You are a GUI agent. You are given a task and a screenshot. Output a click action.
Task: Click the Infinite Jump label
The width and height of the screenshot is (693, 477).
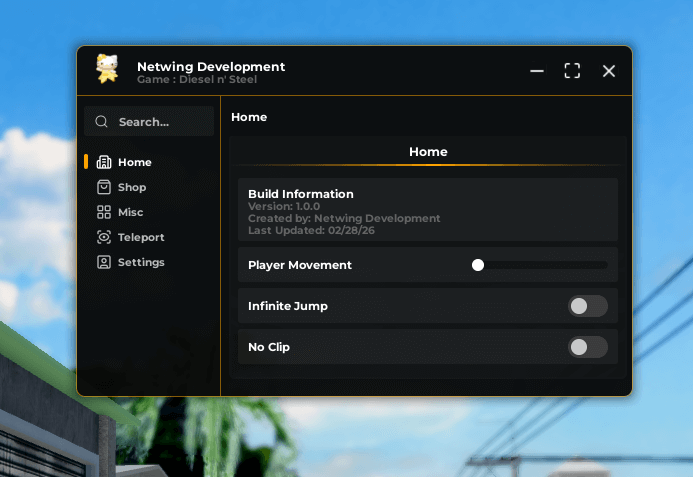tap(288, 306)
